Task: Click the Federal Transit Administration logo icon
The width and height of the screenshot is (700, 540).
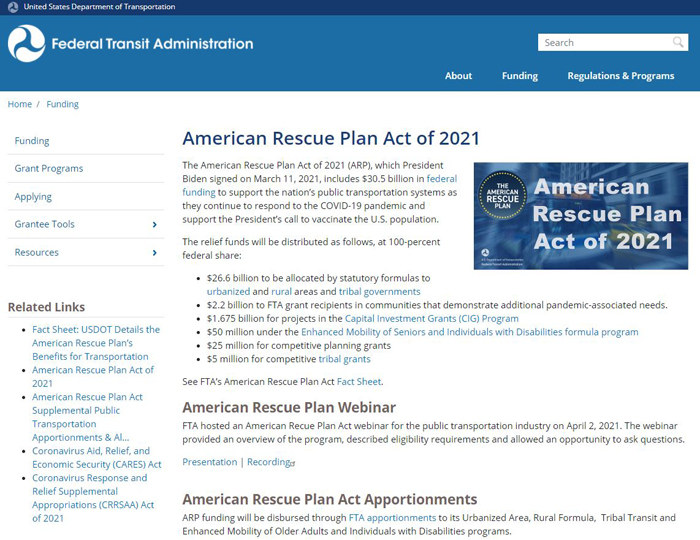Action: pyautogui.click(x=26, y=43)
